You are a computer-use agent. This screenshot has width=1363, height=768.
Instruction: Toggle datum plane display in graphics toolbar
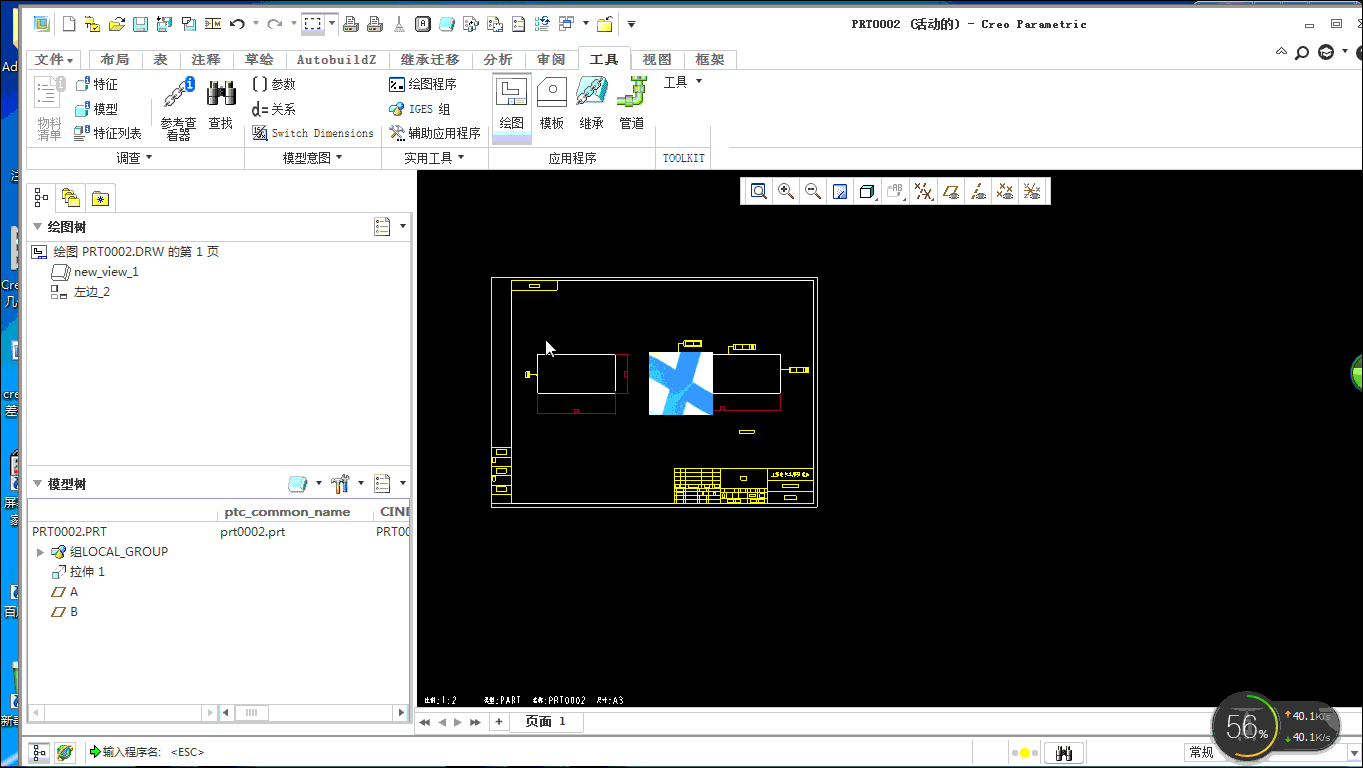[951, 191]
